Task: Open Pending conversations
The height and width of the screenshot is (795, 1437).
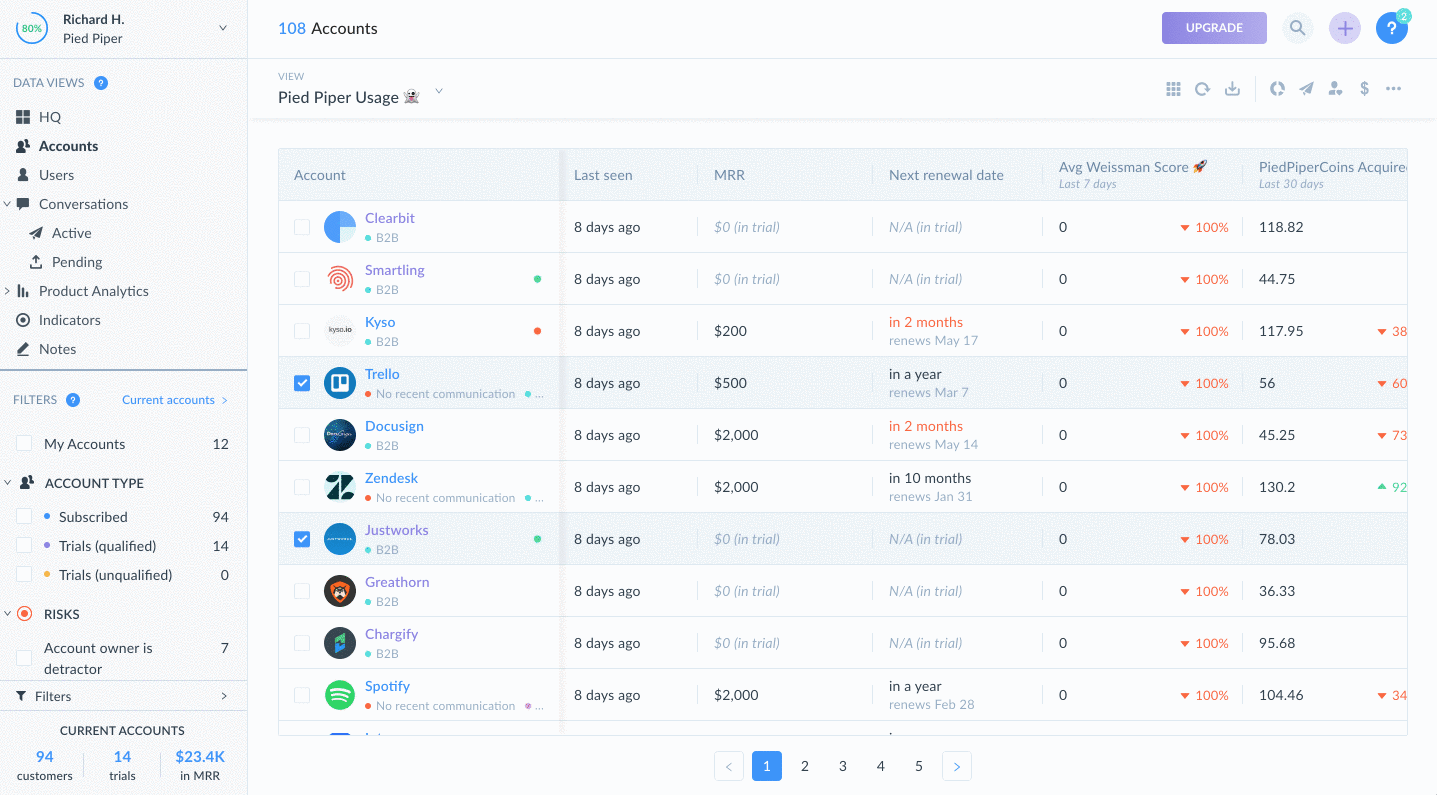Action: point(77,262)
